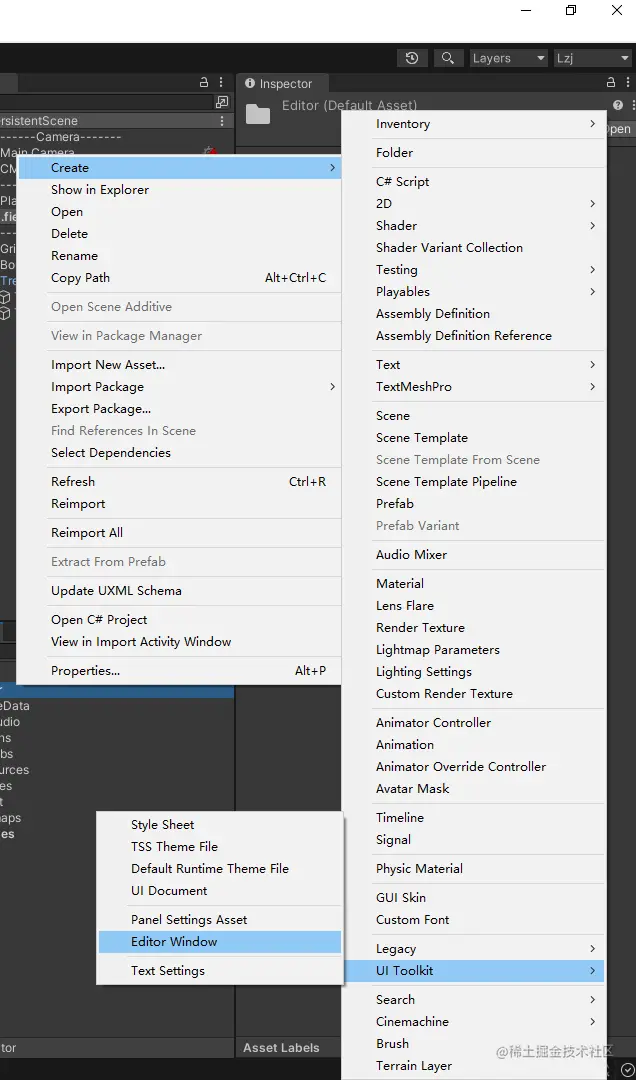Choose Open C# Project
This screenshot has width=636, height=1080.
pos(179,620)
